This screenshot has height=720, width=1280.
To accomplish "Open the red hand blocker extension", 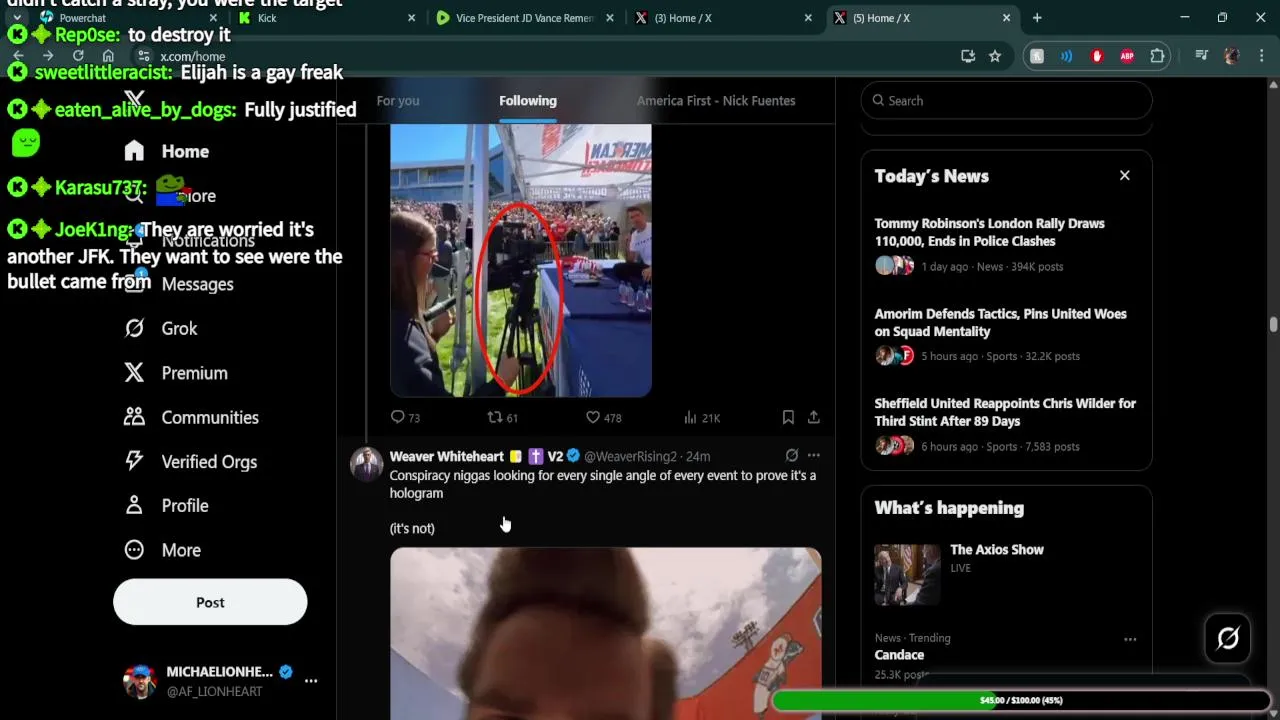I will 1097,56.
